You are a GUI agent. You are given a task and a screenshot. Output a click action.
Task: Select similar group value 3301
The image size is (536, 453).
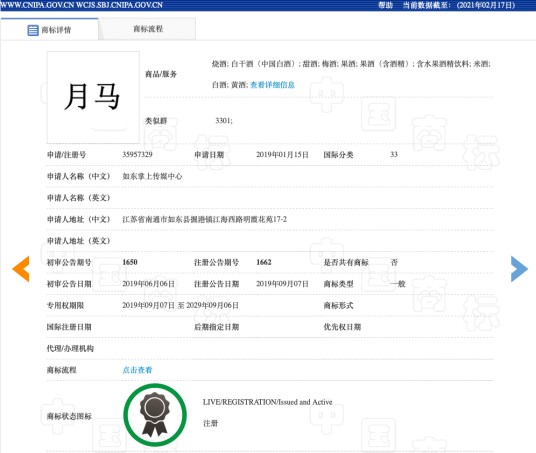(224, 121)
